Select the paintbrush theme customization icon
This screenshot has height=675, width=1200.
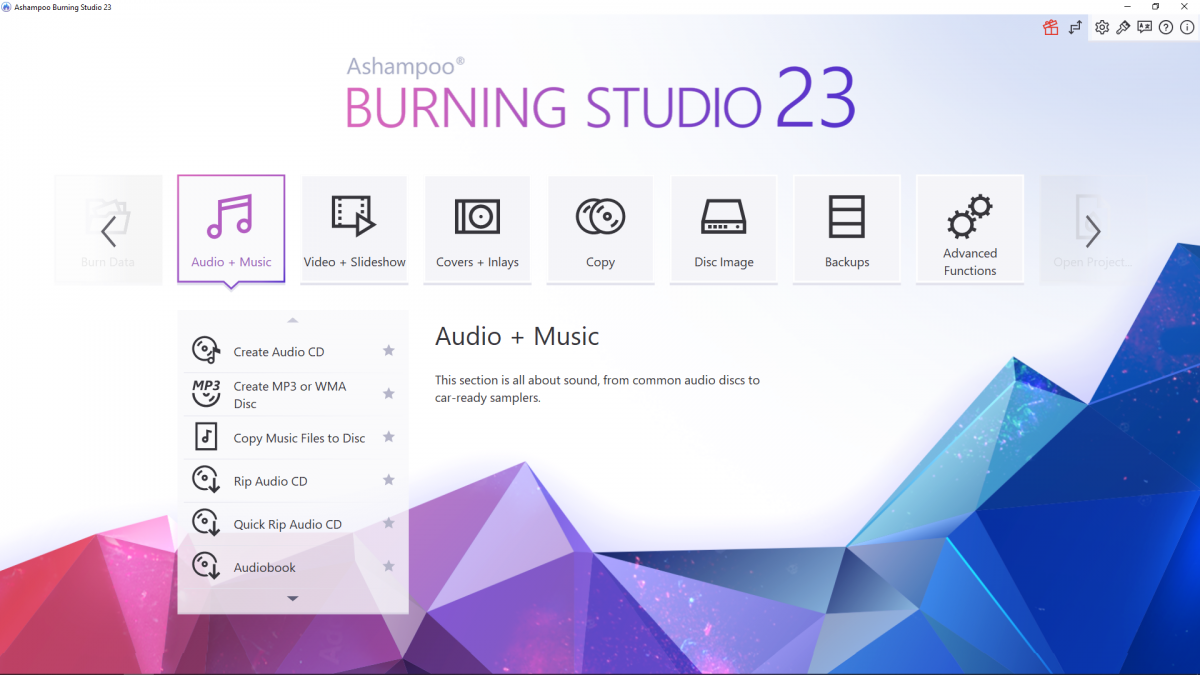[x=1122, y=28]
